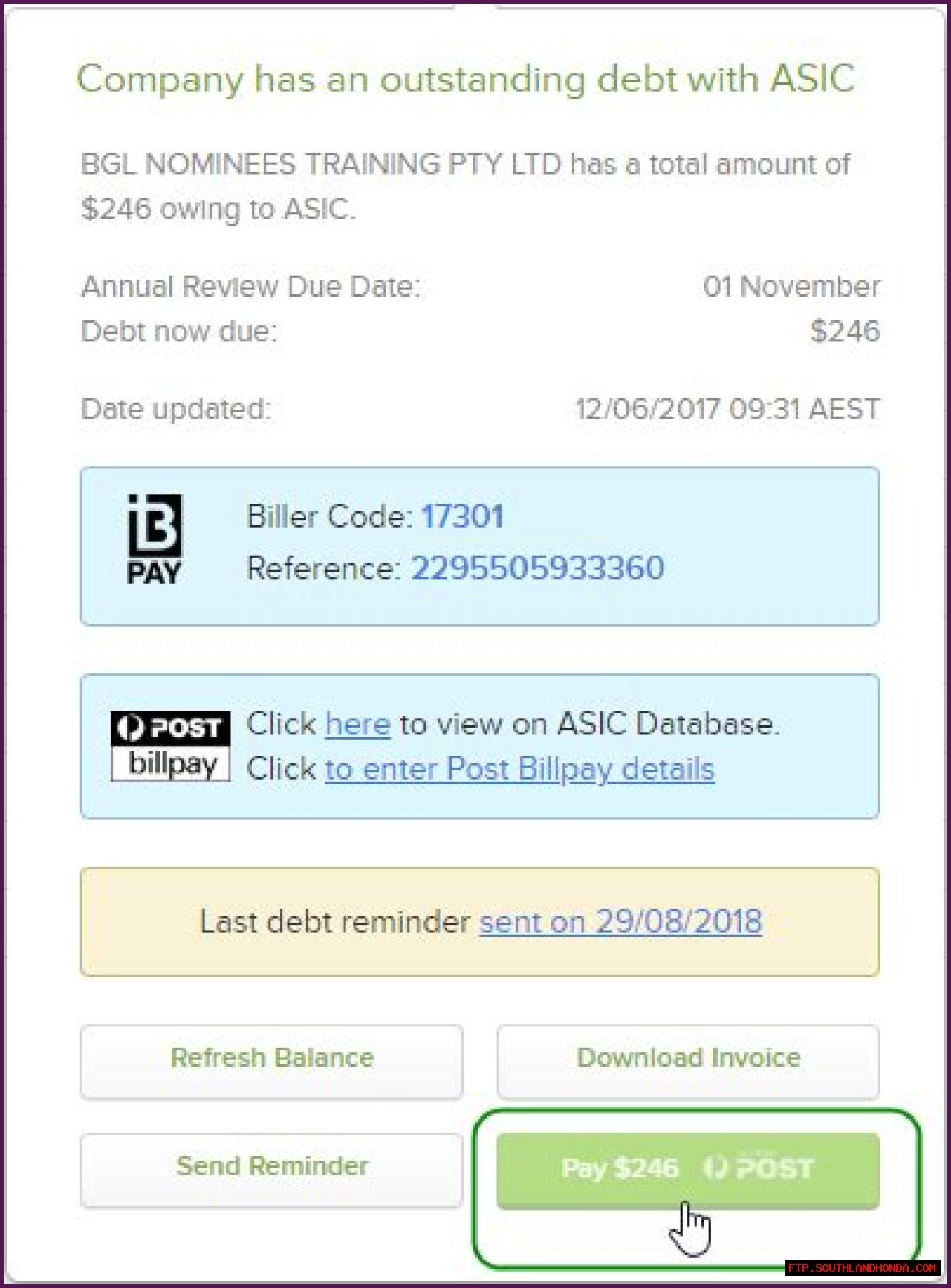Open the "here" ASIC Database link

(x=357, y=724)
